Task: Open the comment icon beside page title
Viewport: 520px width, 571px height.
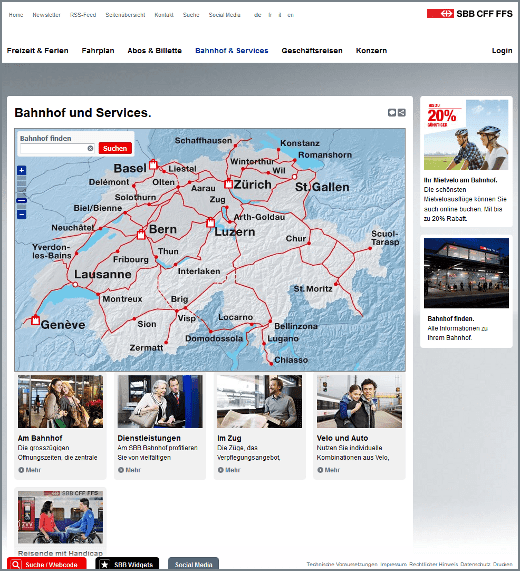Action: [x=392, y=113]
